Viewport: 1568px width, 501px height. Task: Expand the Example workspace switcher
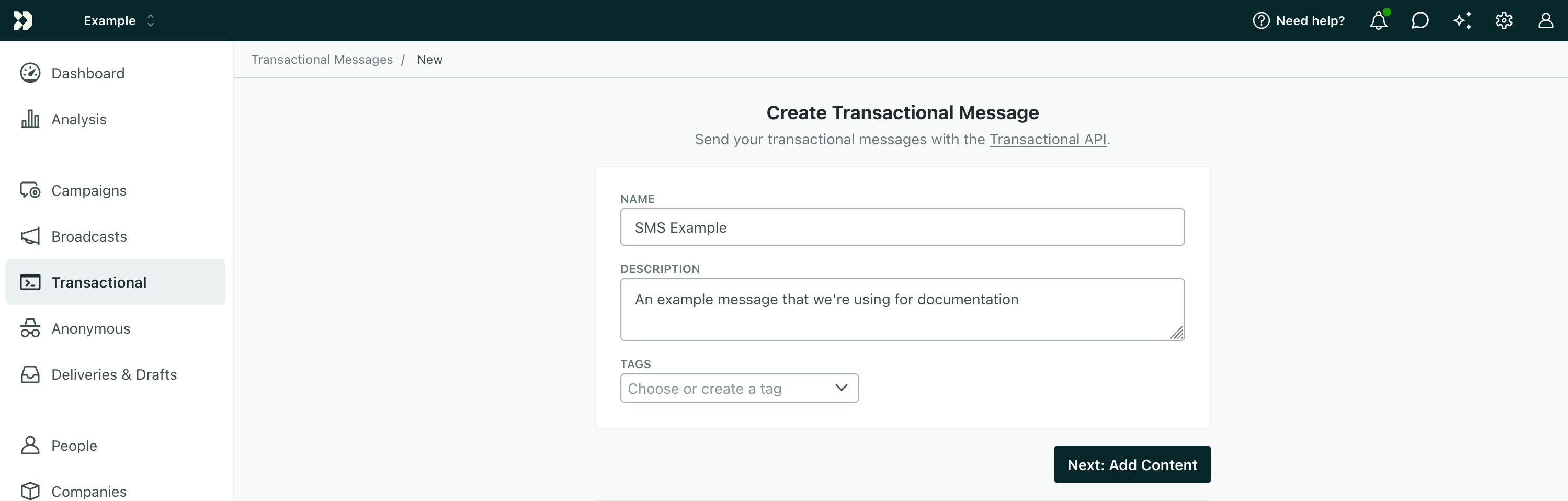point(119,21)
